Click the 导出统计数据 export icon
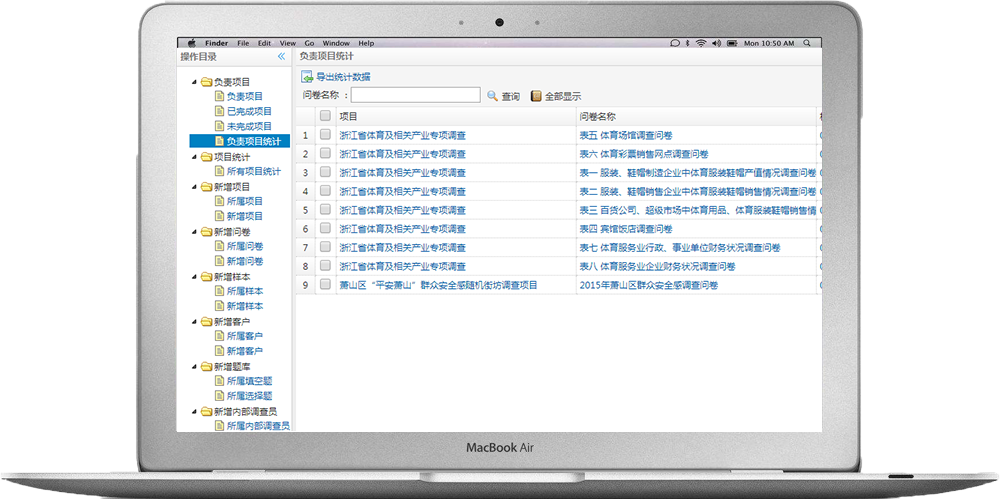 [308, 77]
